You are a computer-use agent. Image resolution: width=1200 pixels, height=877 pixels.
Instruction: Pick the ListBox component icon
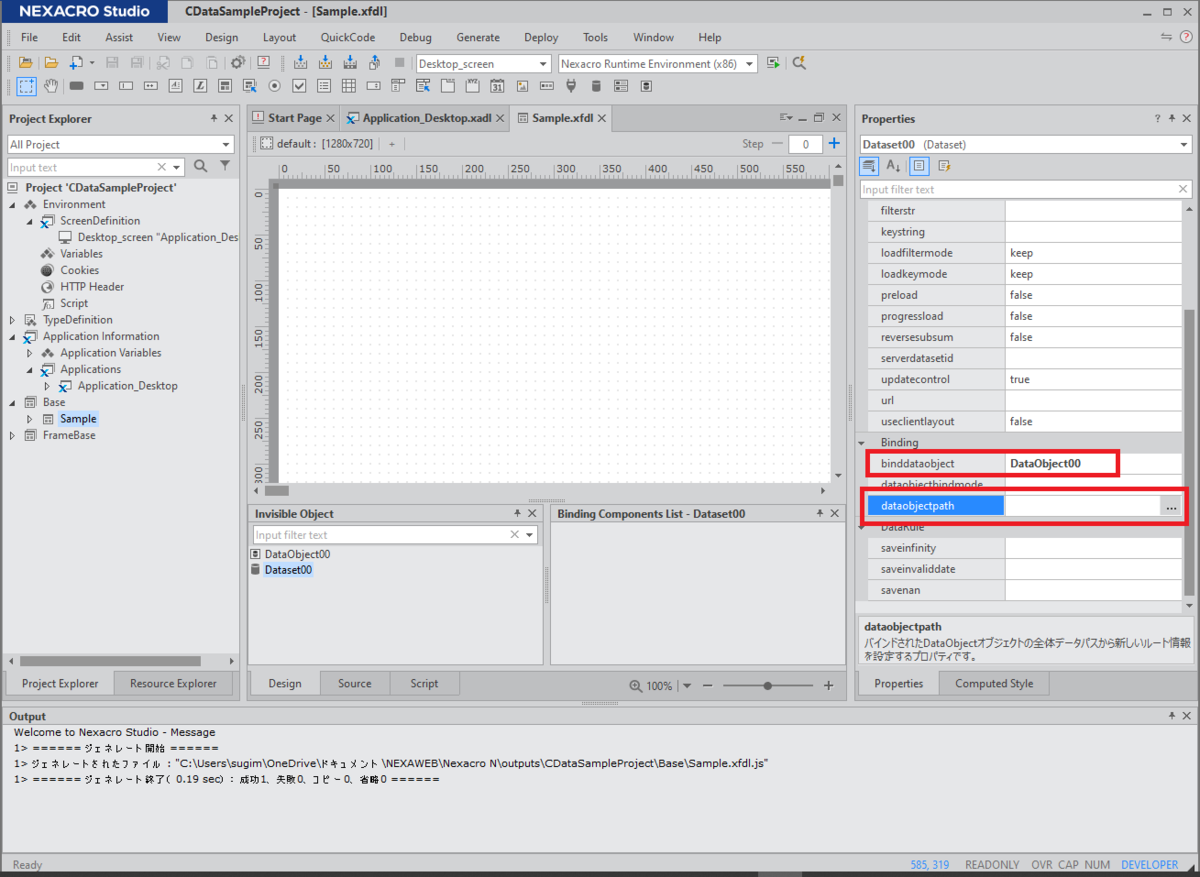pyautogui.click(x=324, y=86)
